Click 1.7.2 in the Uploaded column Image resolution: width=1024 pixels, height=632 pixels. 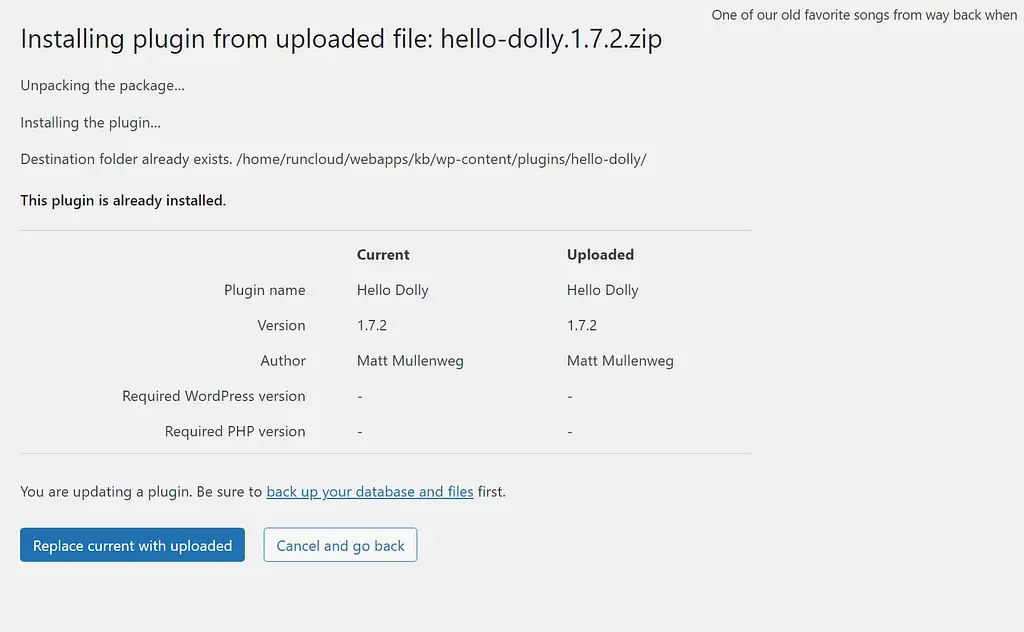point(581,325)
